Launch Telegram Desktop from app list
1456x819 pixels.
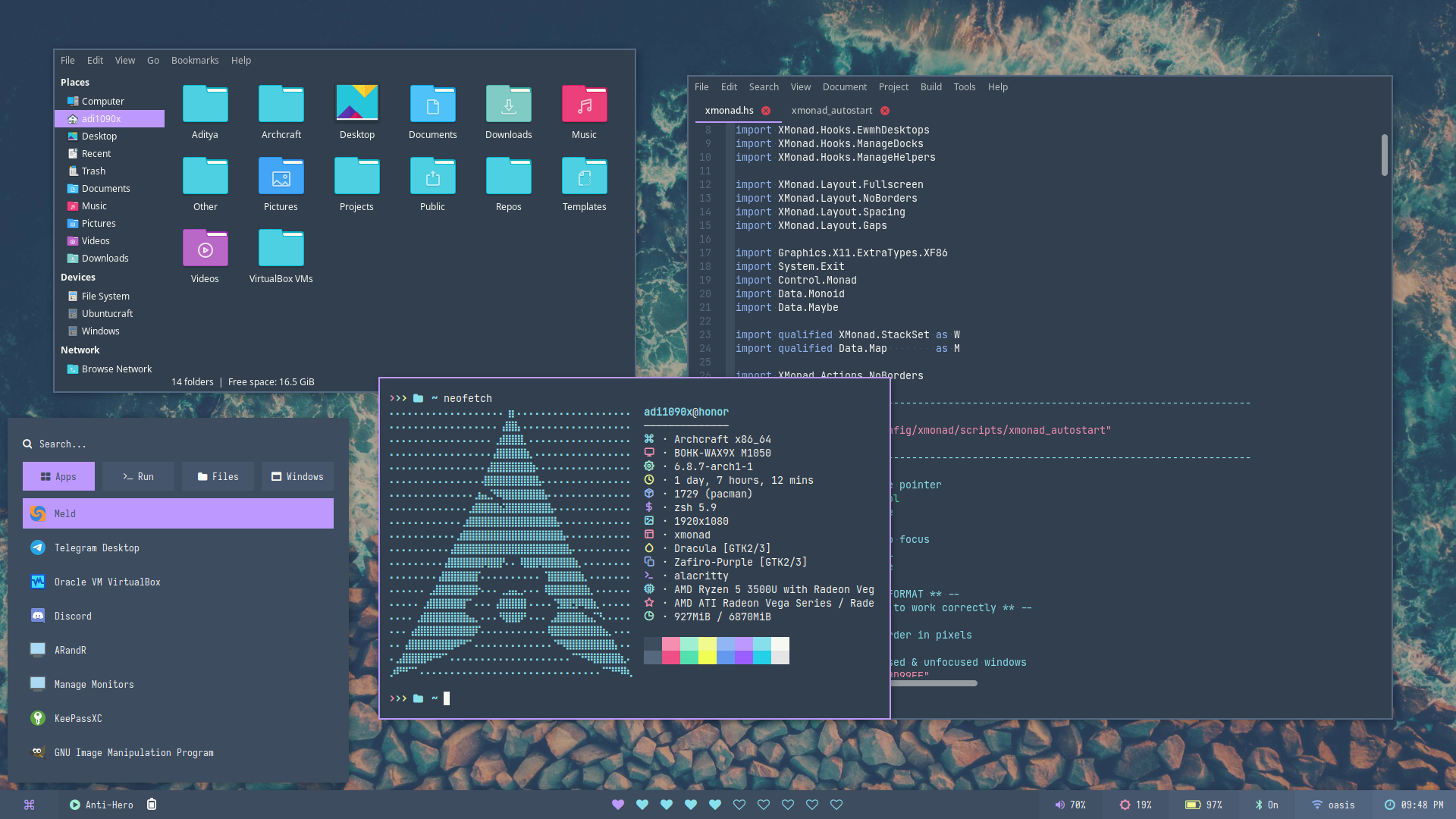(x=96, y=548)
